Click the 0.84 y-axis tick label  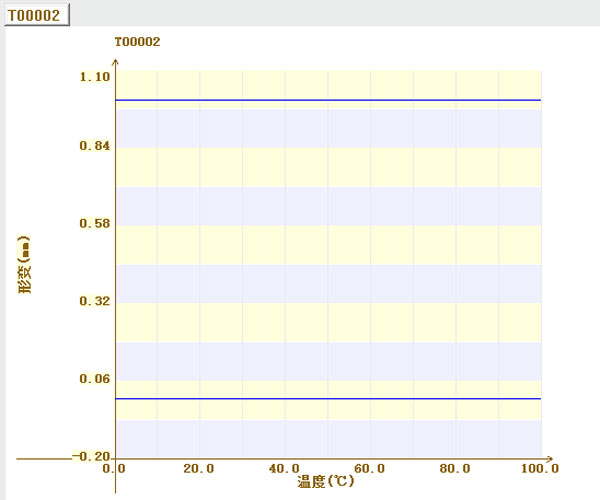tap(94, 146)
